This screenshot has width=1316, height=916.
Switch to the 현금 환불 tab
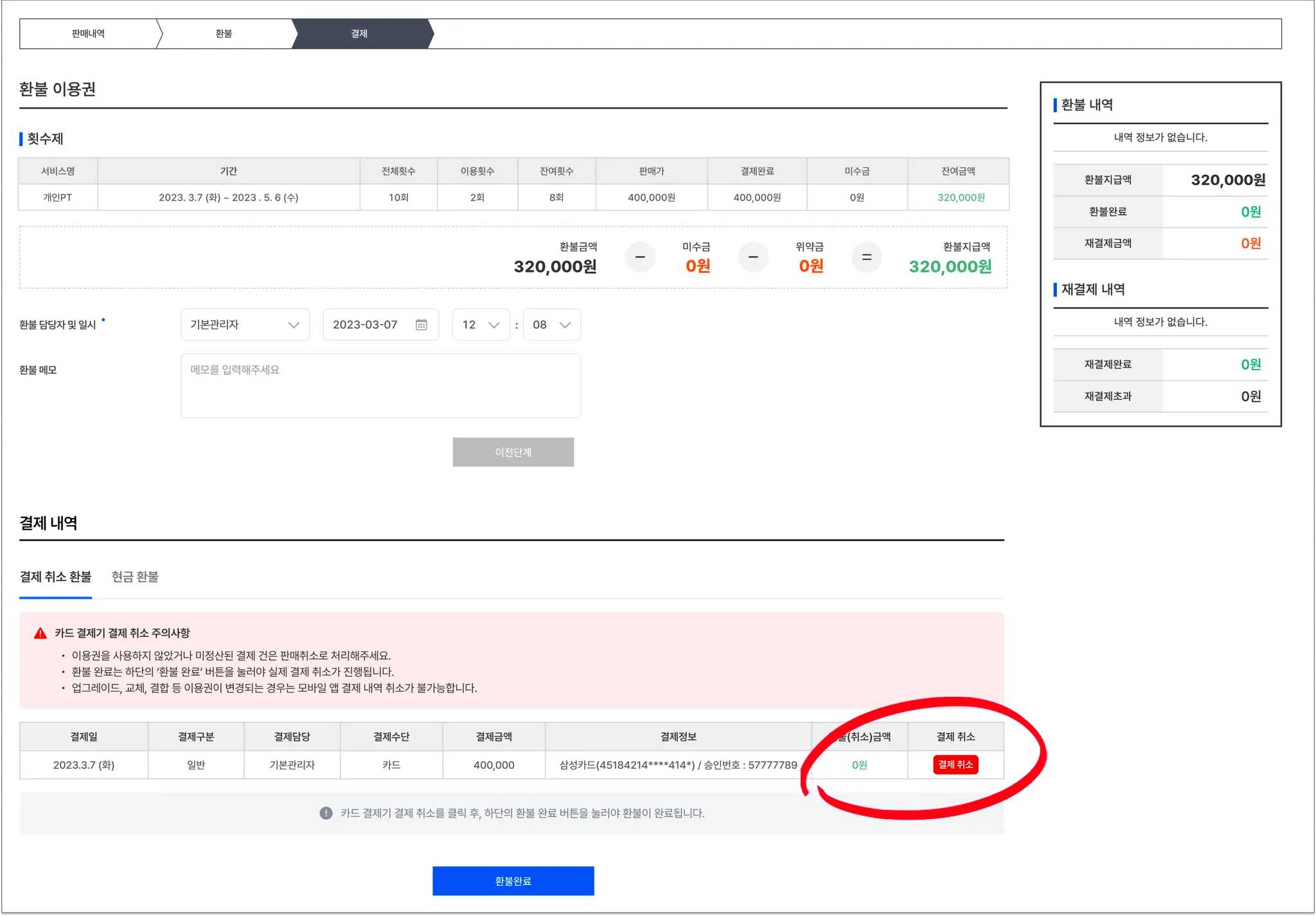pyautogui.click(x=135, y=577)
